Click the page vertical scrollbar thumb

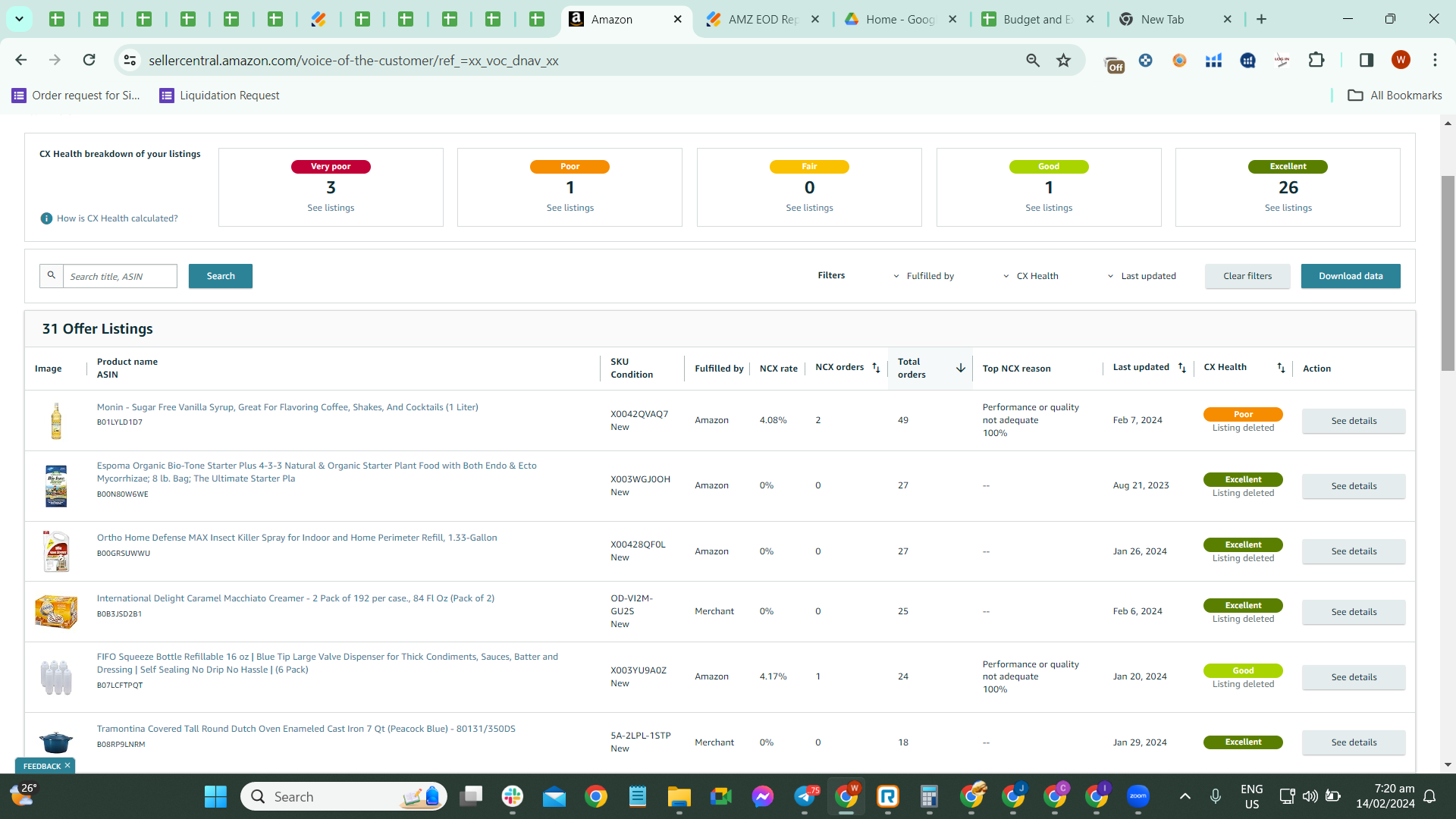[1448, 273]
